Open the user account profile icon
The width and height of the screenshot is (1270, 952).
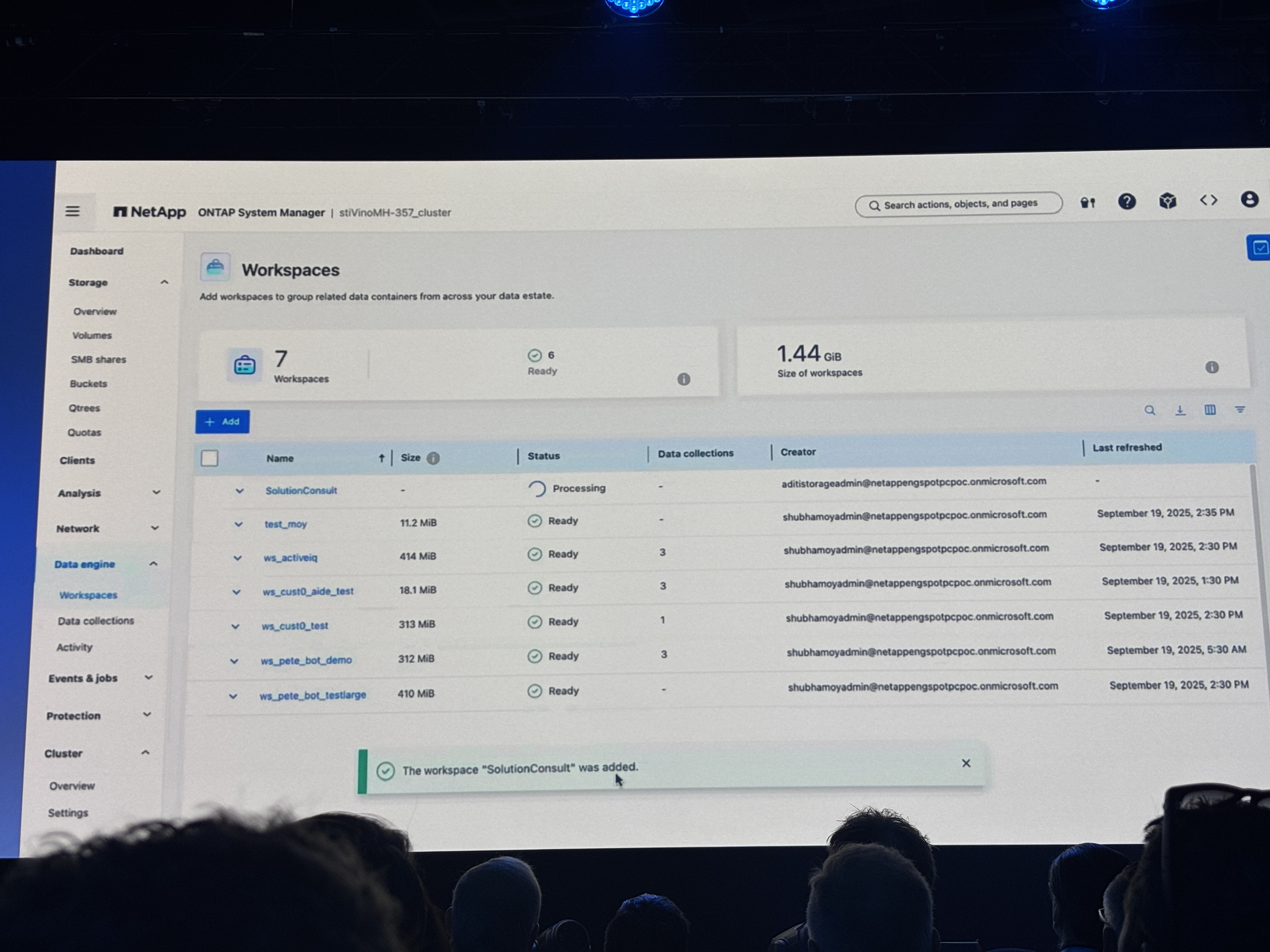click(x=1249, y=199)
